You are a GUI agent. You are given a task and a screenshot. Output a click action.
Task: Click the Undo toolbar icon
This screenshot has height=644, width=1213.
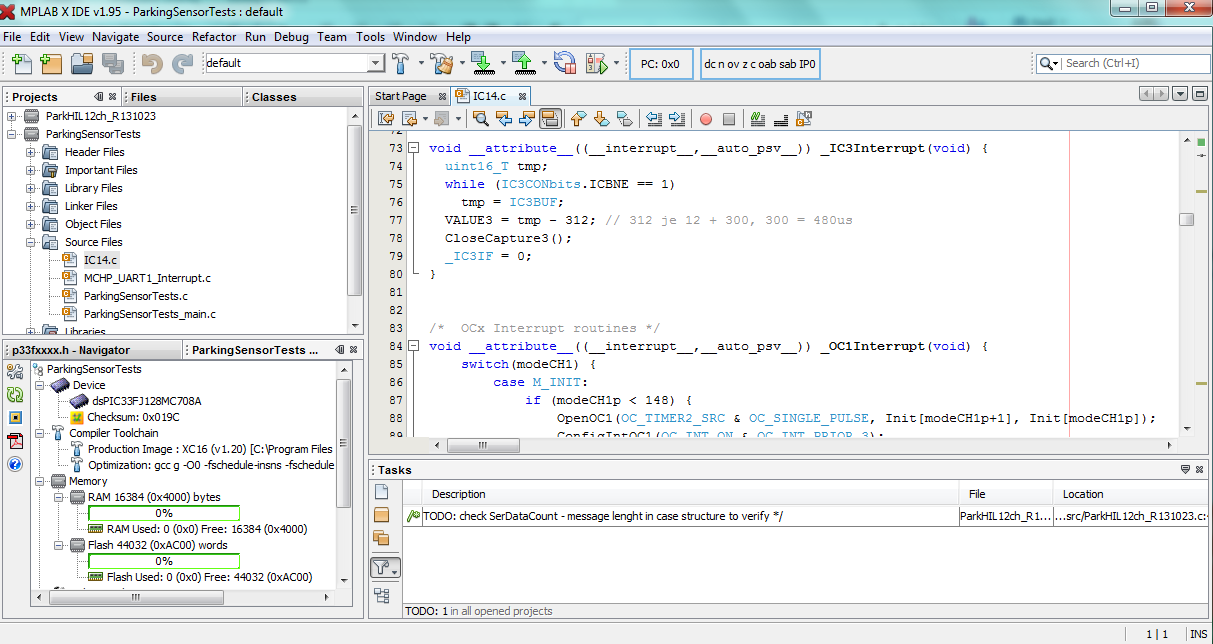pyautogui.click(x=152, y=63)
